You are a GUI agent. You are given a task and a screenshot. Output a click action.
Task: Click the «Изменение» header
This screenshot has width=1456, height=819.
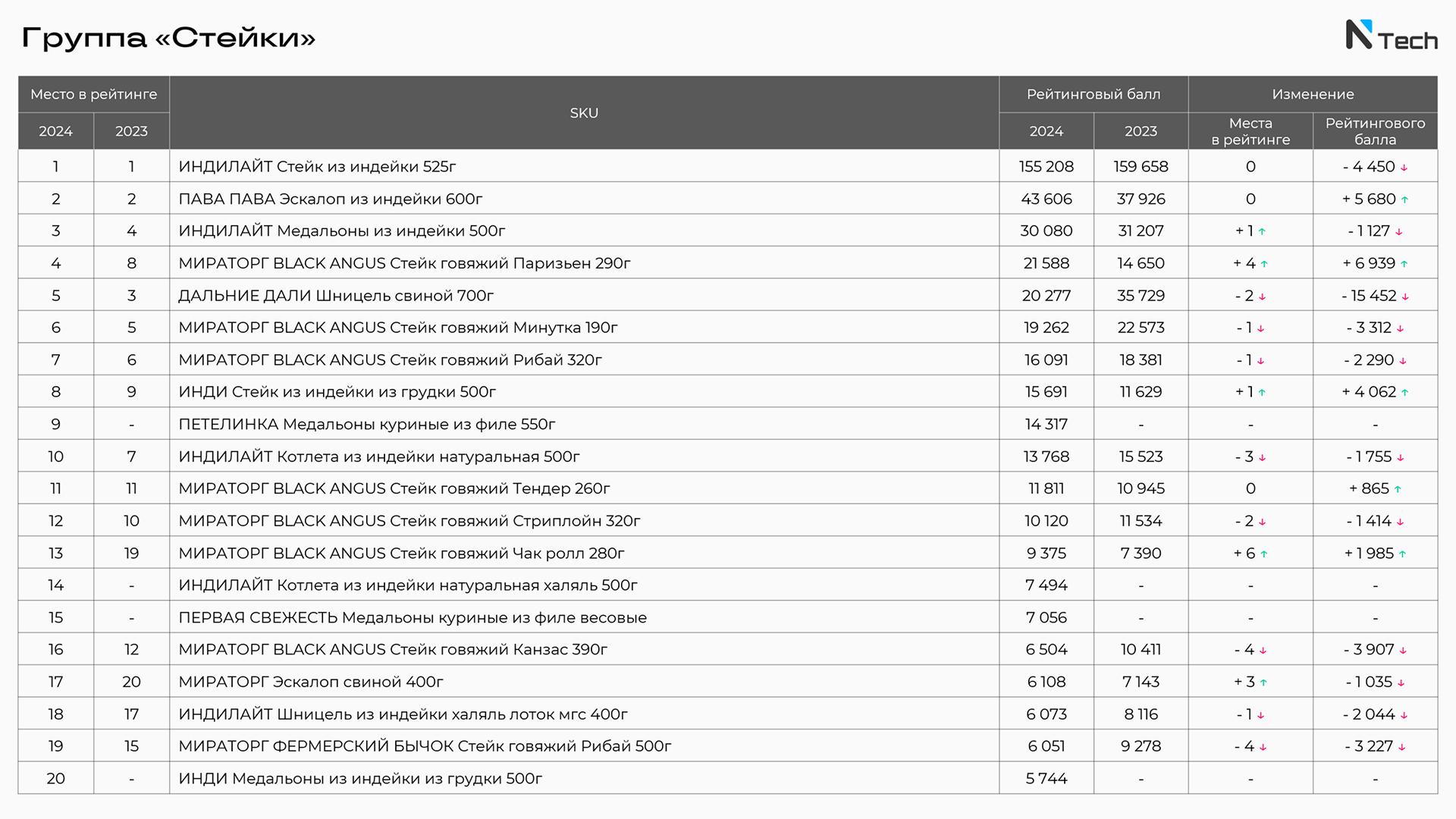coord(1313,94)
